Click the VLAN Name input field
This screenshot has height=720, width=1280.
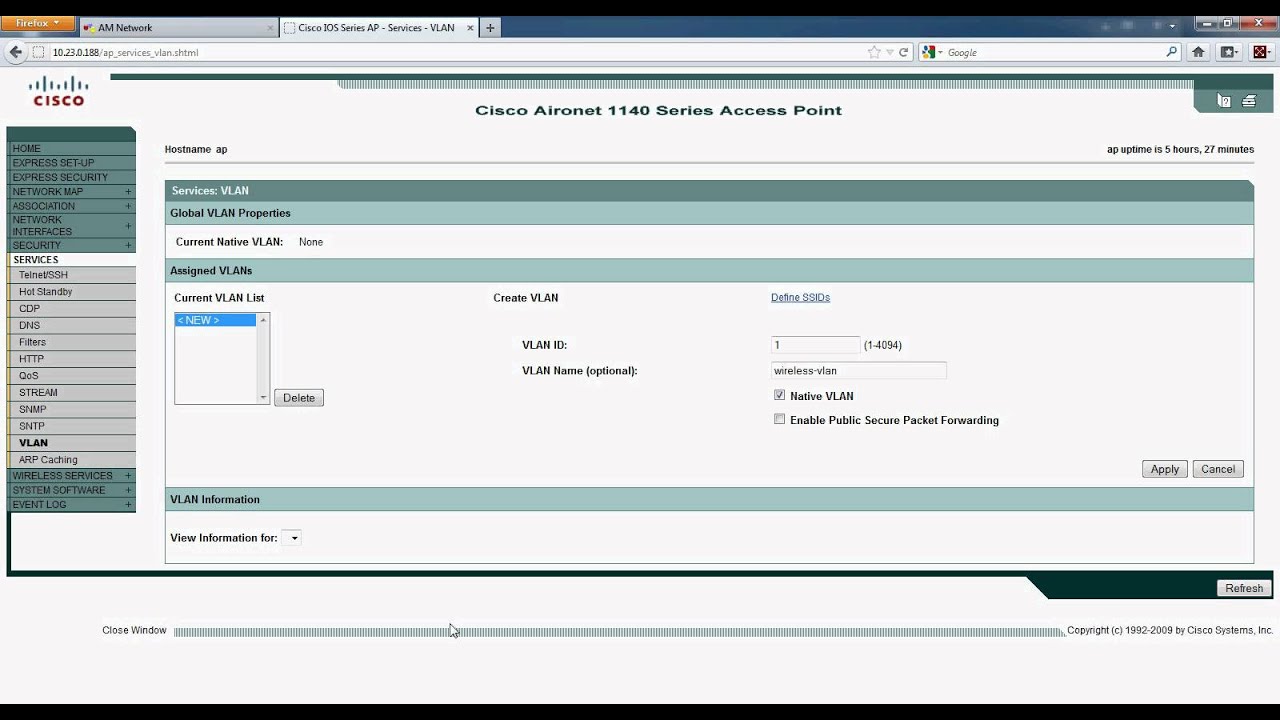858,371
